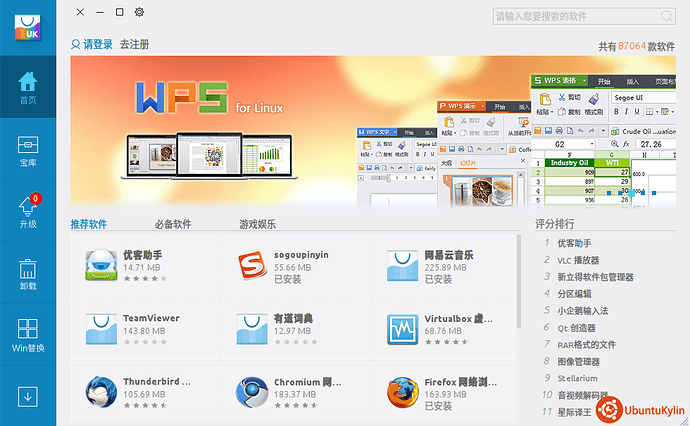The height and width of the screenshot is (426, 690).
Task: Click the user icon beside 请登录
Action: coord(76,44)
